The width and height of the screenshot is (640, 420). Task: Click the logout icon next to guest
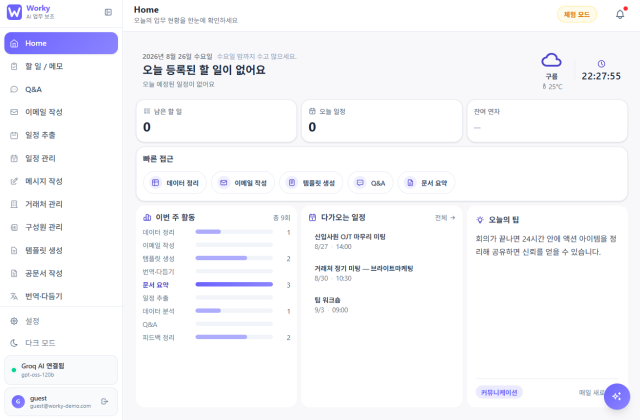[x=104, y=402]
